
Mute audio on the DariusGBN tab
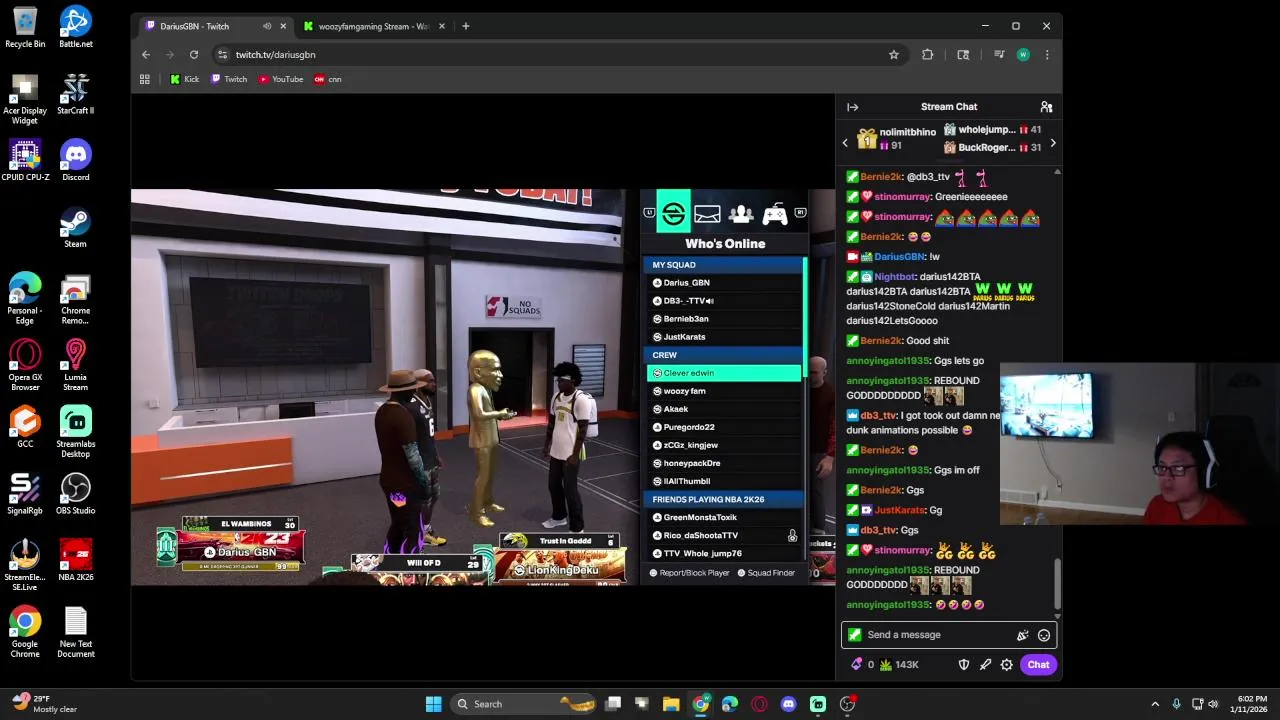point(266,26)
